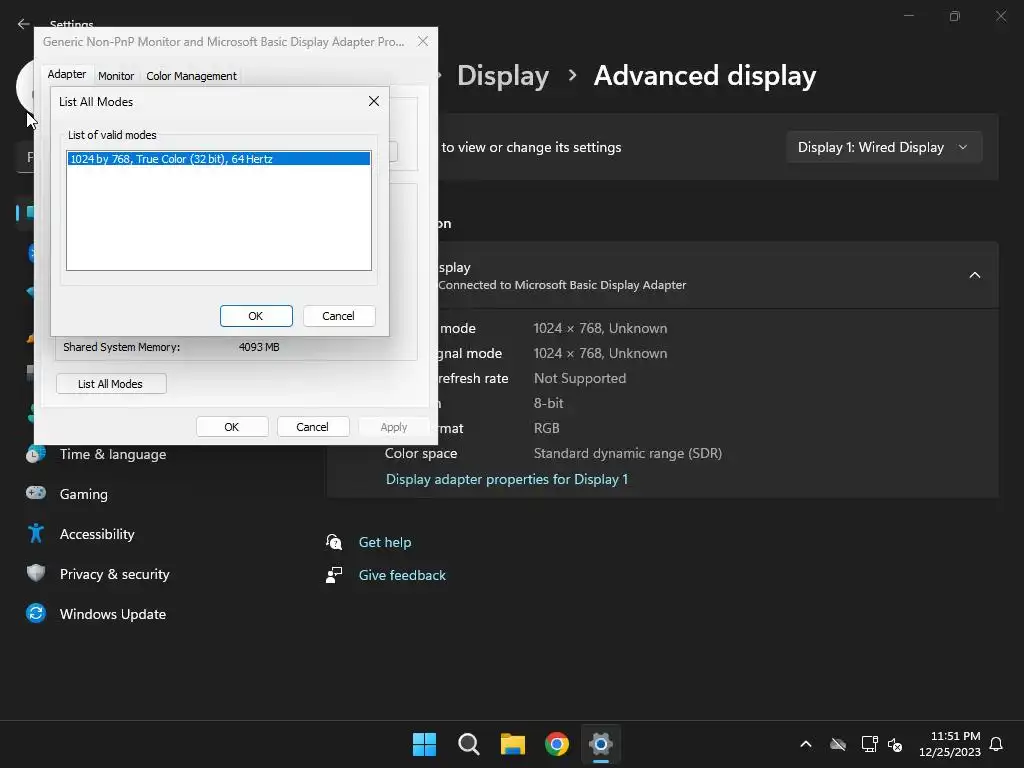
Task: Close the adapter properties dialog
Action: click(x=423, y=42)
